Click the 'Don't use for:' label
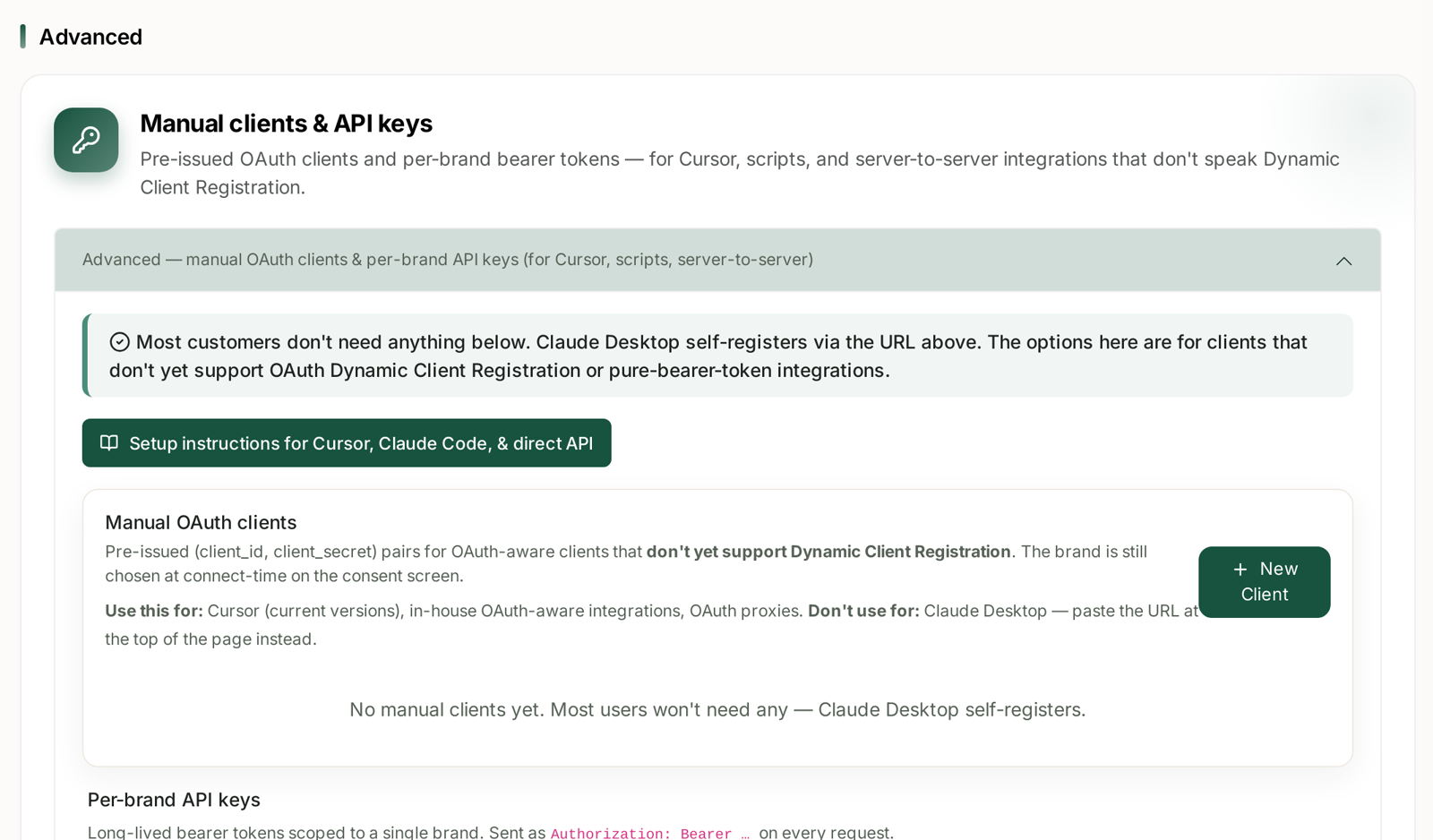Image resolution: width=1433 pixels, height=840 pixels. (863, 611)
